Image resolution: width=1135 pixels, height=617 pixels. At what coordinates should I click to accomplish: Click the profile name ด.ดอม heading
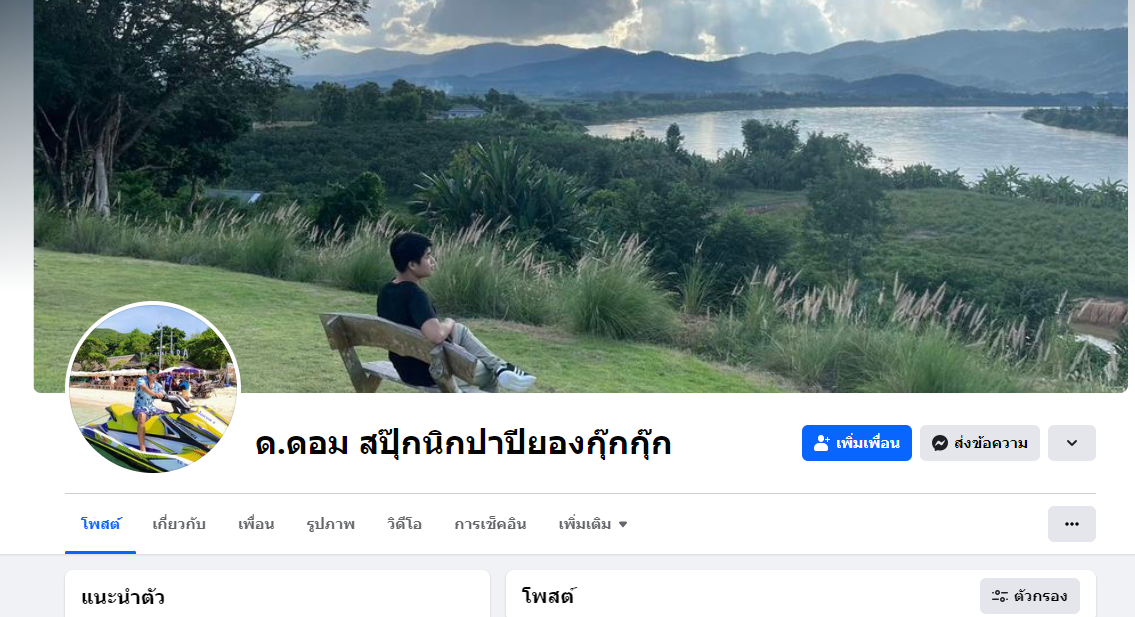pos(463,443)
